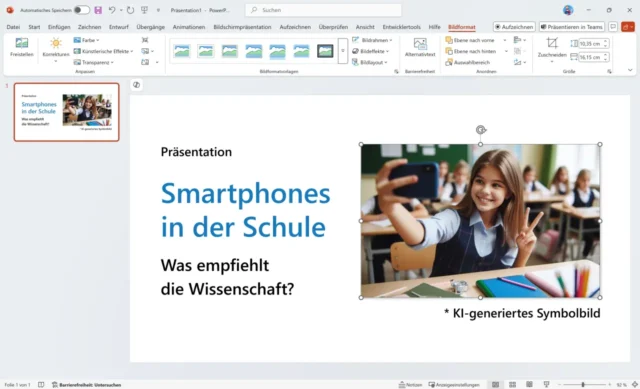Image resolution: width=640 pixels, height=389 pixels.
Task: Click Präsentieren in Teams button
Action: [x=571, y=27]
